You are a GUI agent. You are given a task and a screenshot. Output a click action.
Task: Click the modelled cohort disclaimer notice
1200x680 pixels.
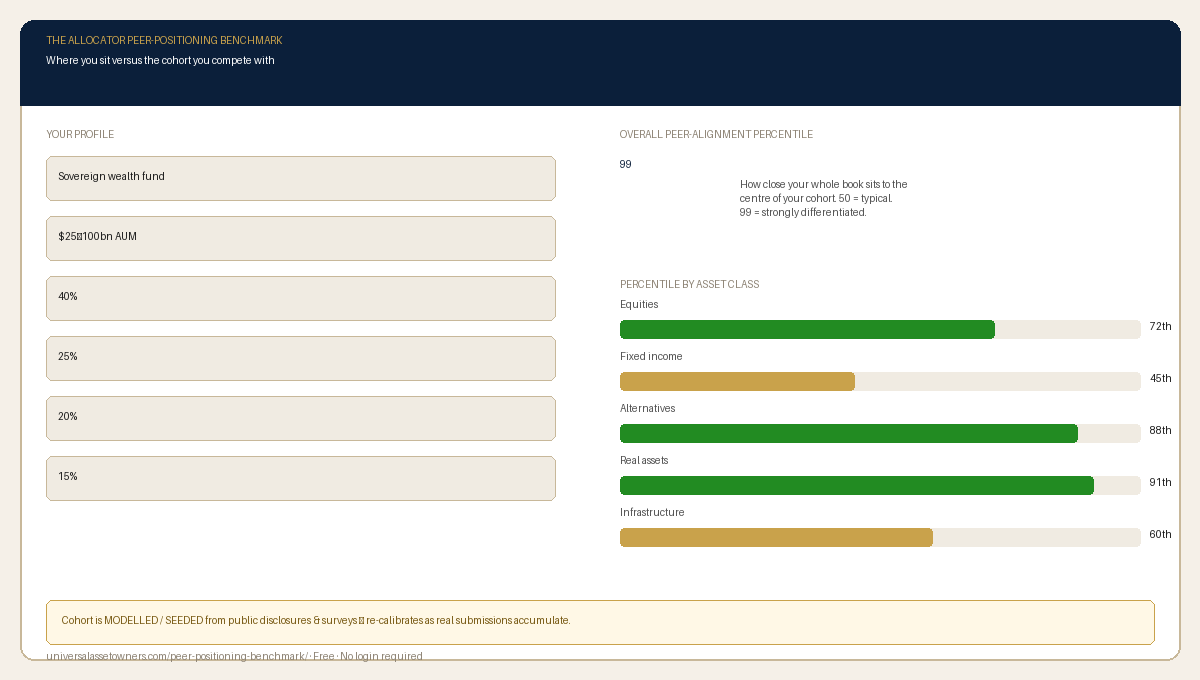click(x=600, y=622)
